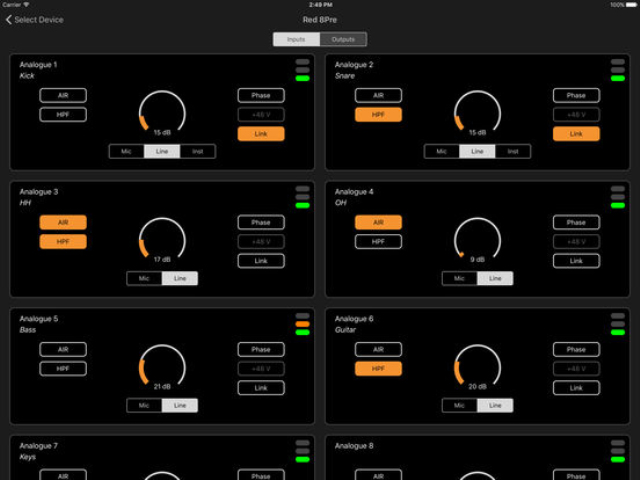Toggle Phase on Analogue 3 HH
The height and width of the screenshot is (480, 640).
coord(261,222)
